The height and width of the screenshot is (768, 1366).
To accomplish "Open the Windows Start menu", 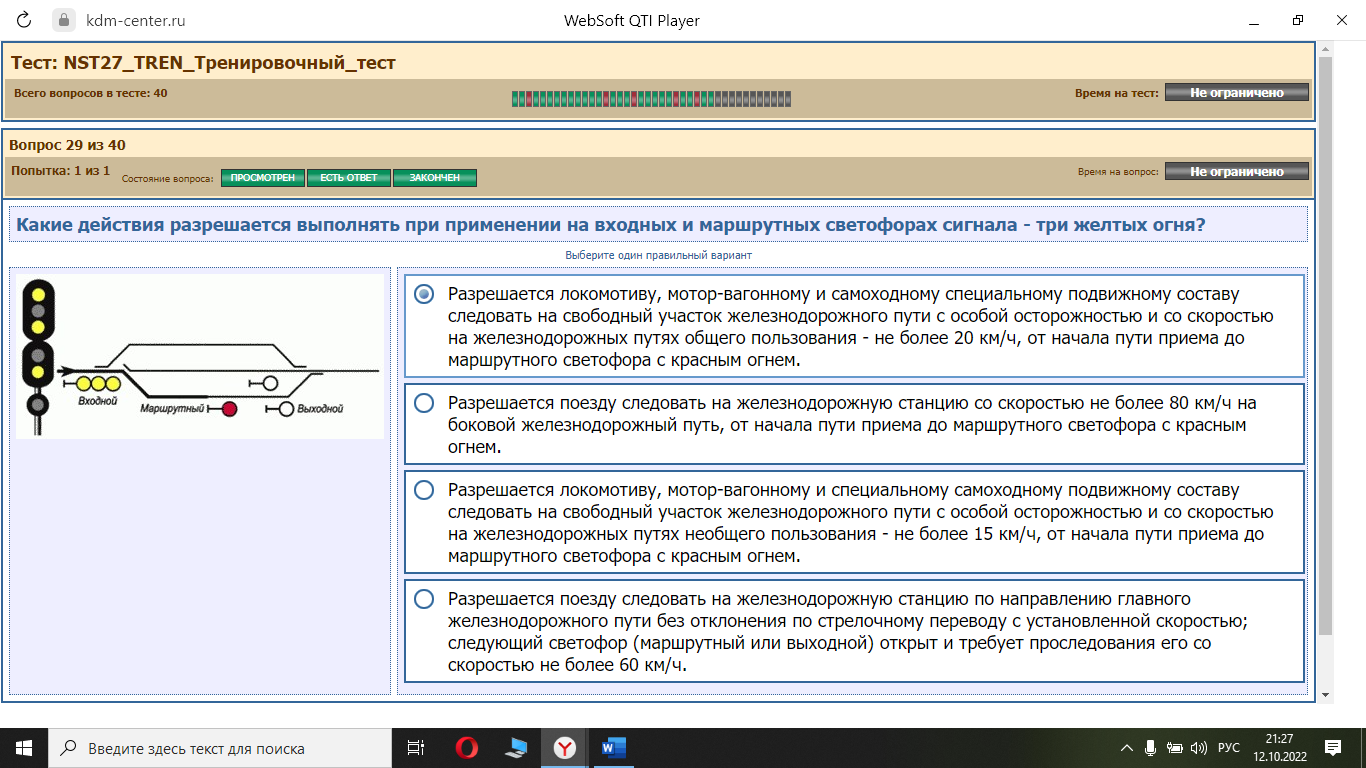I will [x=24, y=747].
